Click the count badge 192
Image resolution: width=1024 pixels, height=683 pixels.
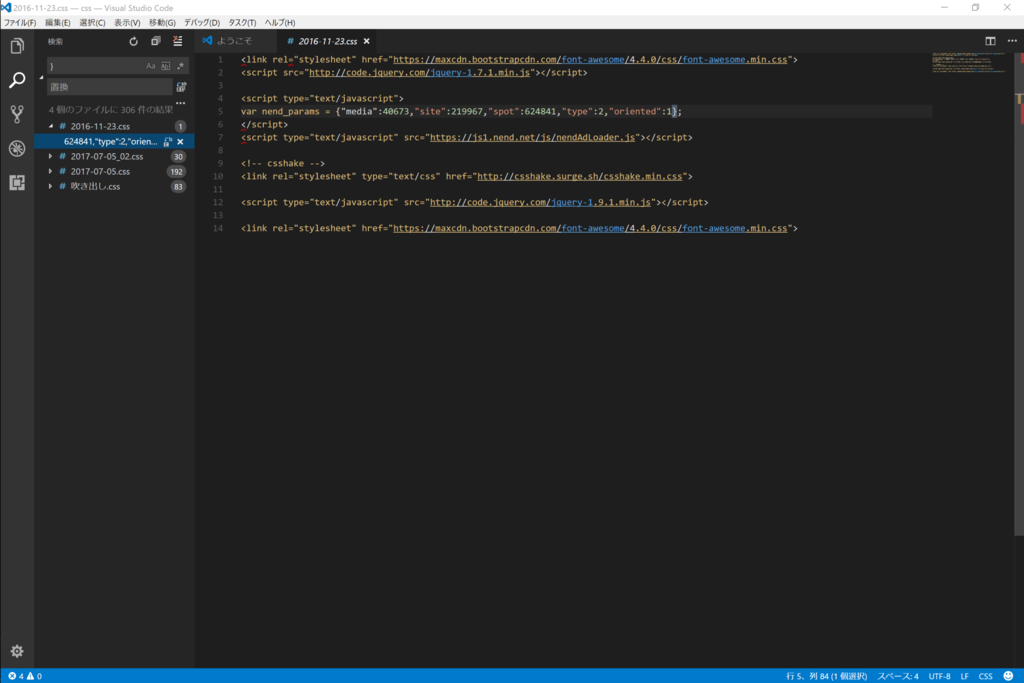tap(176, 172)
